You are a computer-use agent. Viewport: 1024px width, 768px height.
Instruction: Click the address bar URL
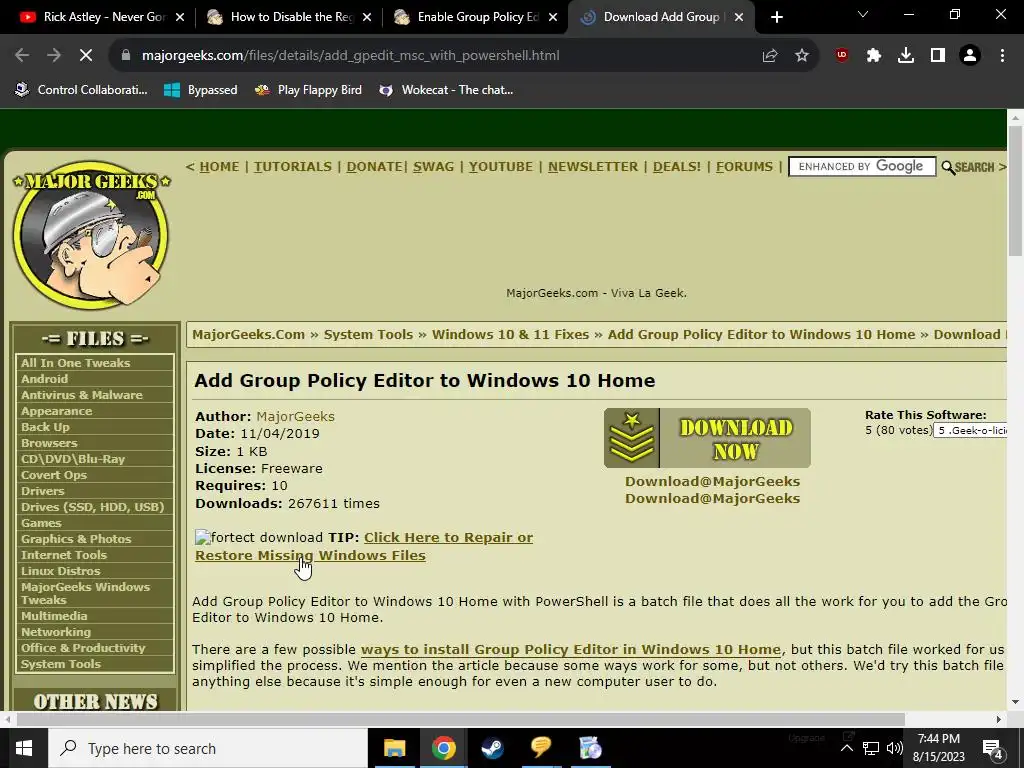click(351, 56)
